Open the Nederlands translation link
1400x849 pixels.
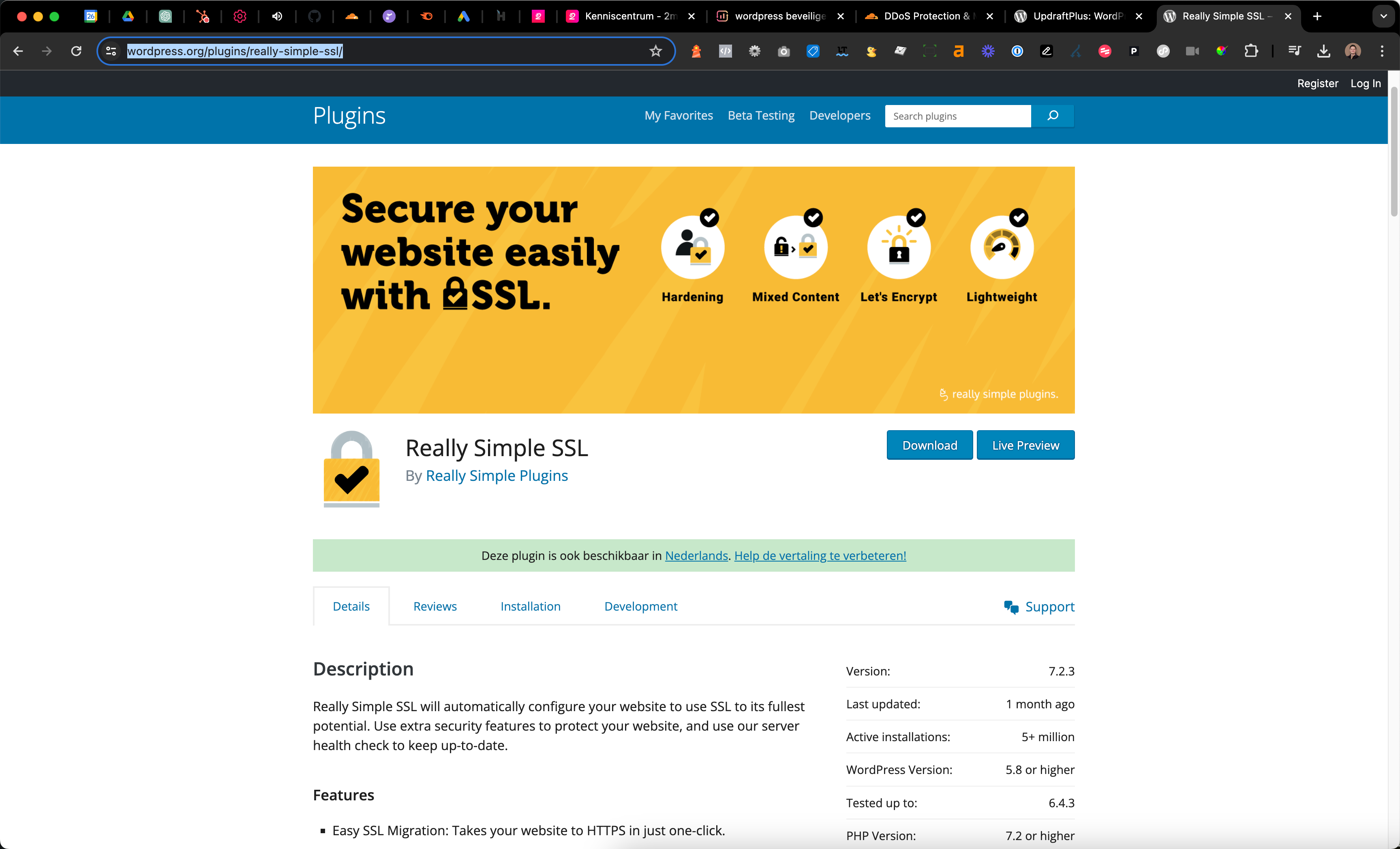click(696, 556)
